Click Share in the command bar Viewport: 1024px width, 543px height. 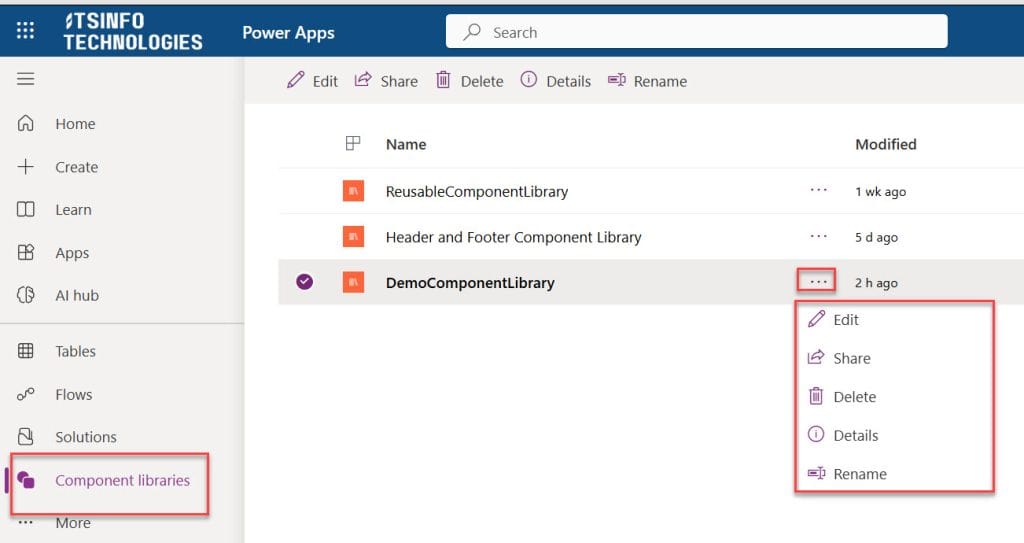tap(386, 80)
